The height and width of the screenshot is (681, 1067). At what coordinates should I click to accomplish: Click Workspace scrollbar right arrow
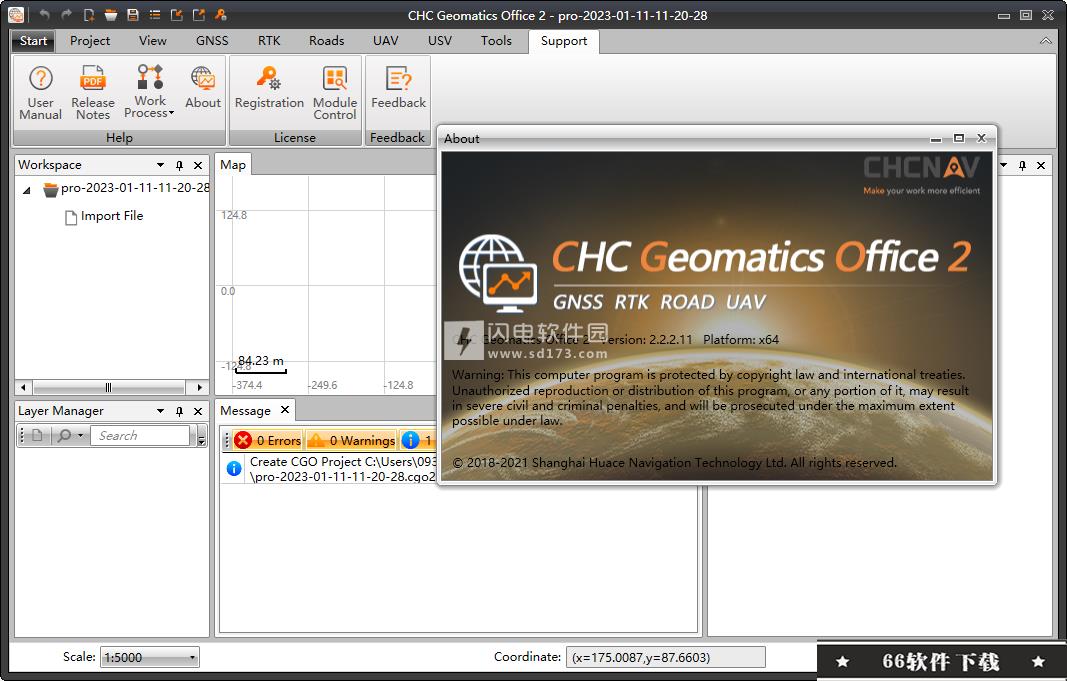tap(199, 388)
